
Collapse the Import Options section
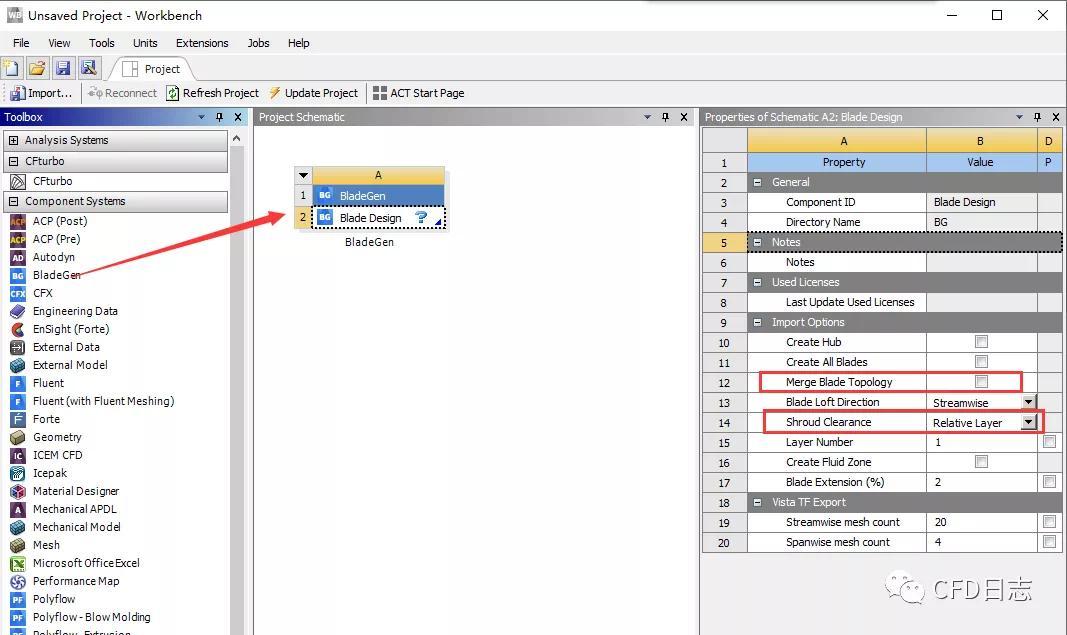tap(757, 323)
